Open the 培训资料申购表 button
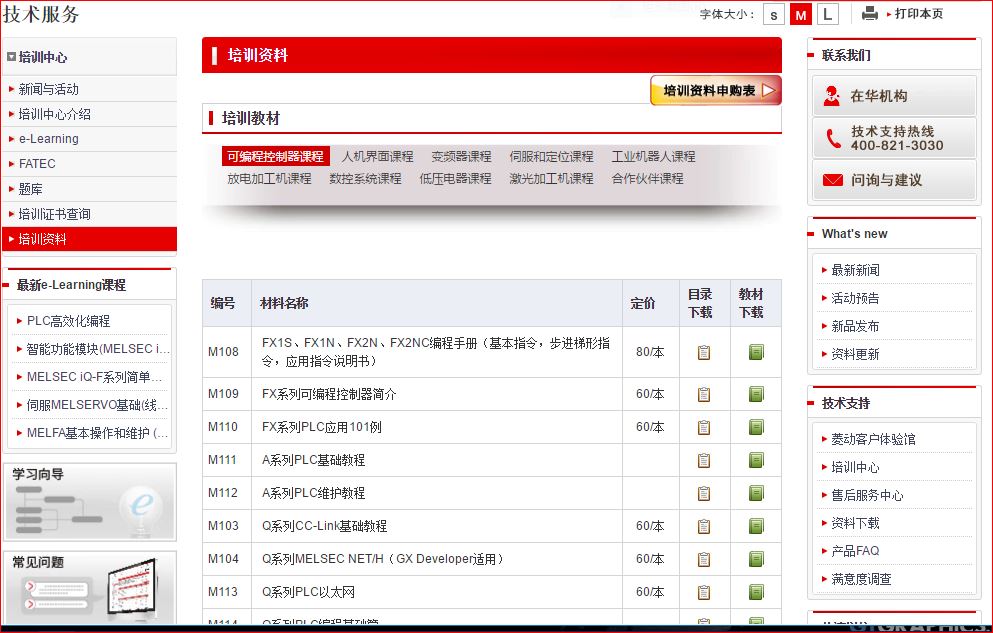The image size is (993, 633). (x=715, y=90)
